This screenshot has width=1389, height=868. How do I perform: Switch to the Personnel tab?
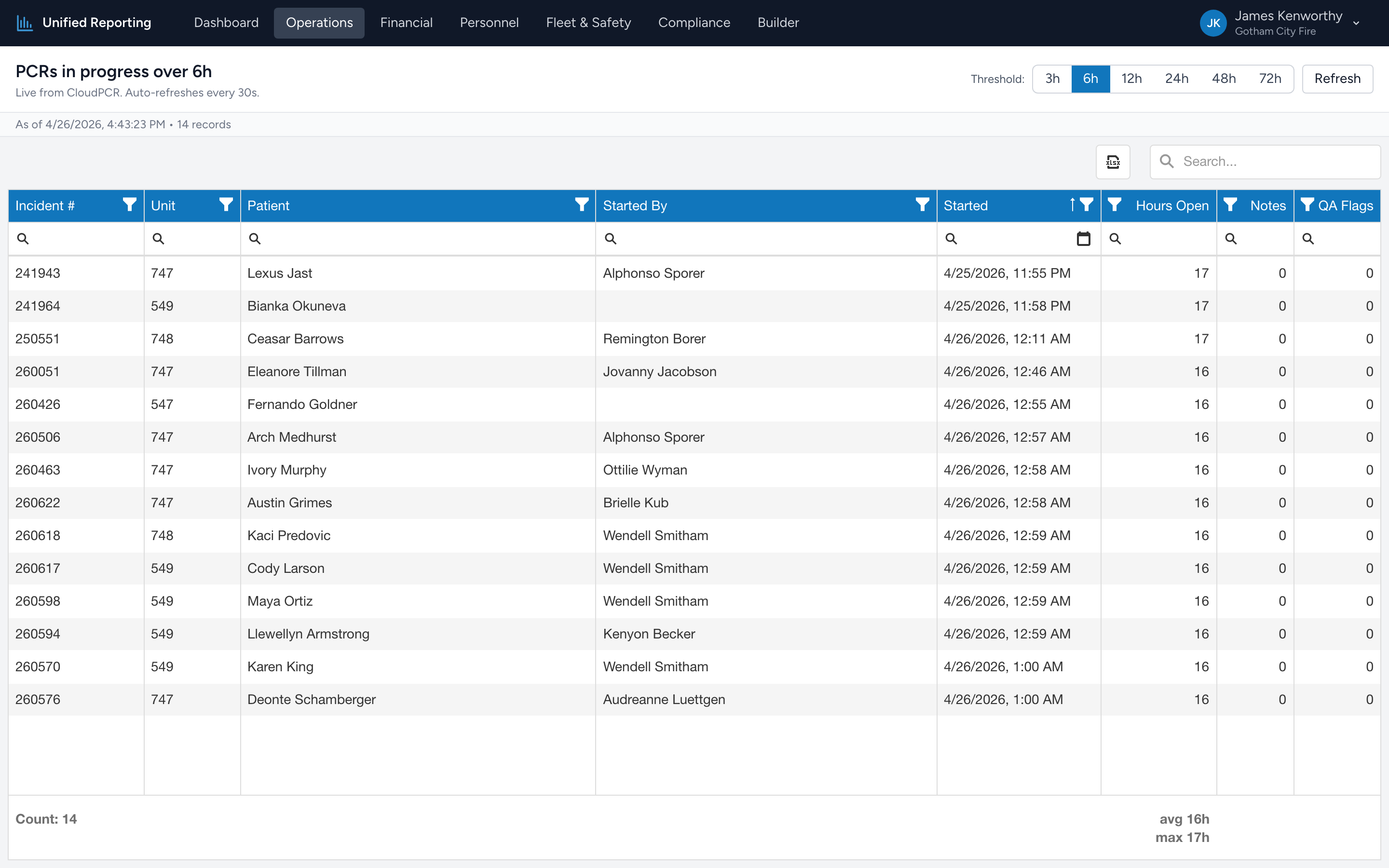tap(489, 23)
